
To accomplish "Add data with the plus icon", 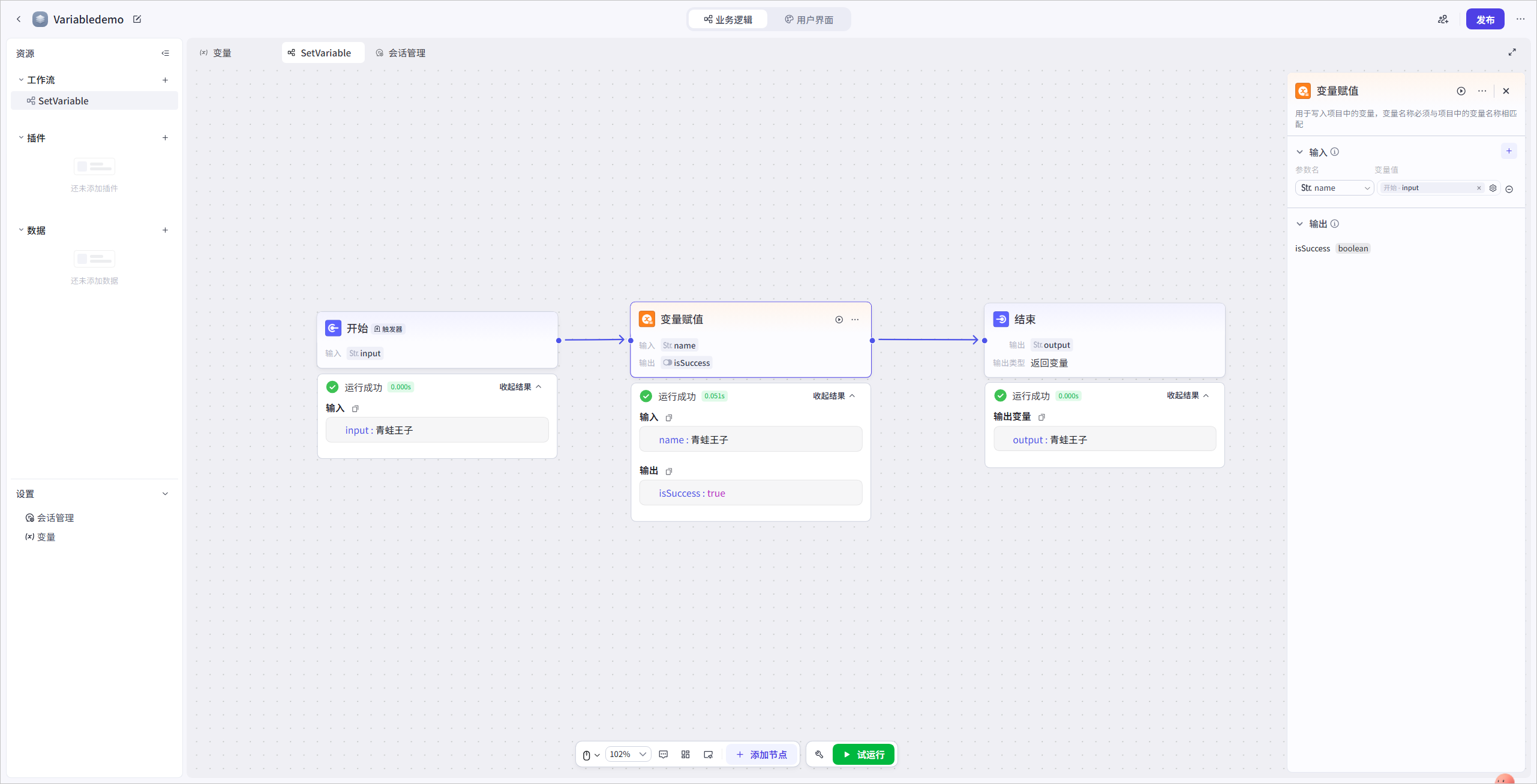I will (165, 230).
